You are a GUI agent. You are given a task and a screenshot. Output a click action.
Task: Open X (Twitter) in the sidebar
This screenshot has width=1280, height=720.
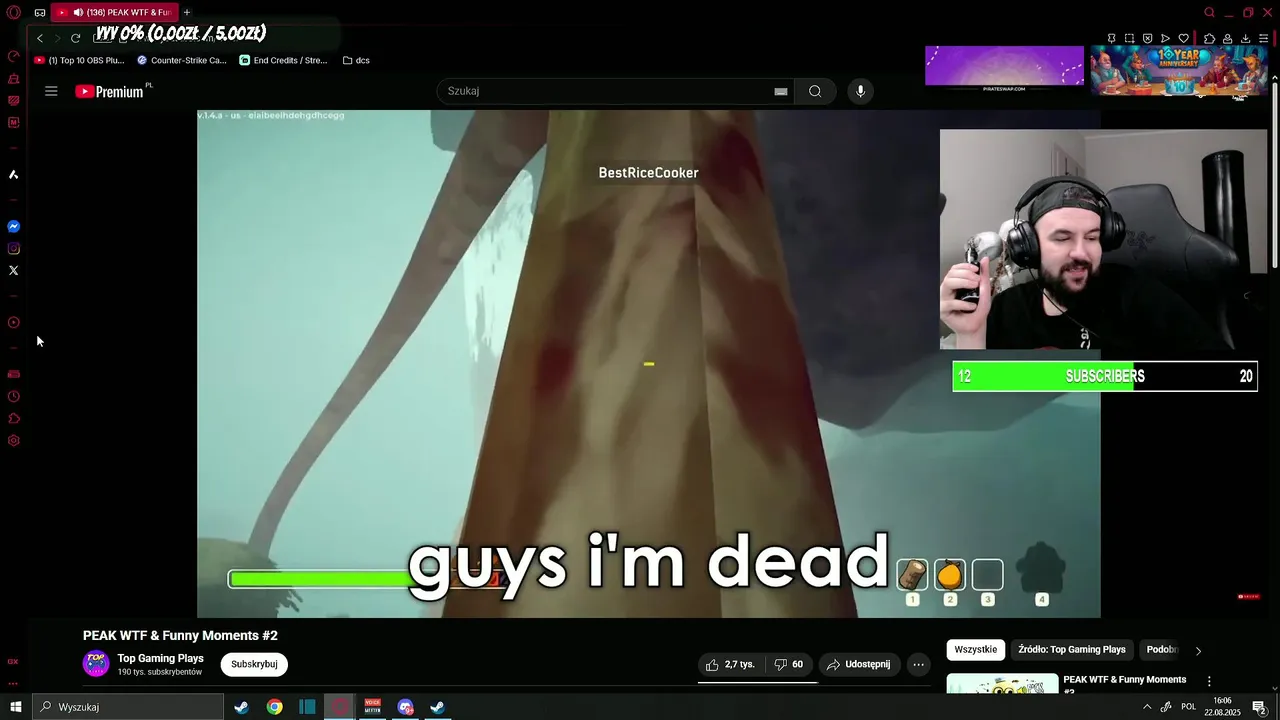coord(14,271)
